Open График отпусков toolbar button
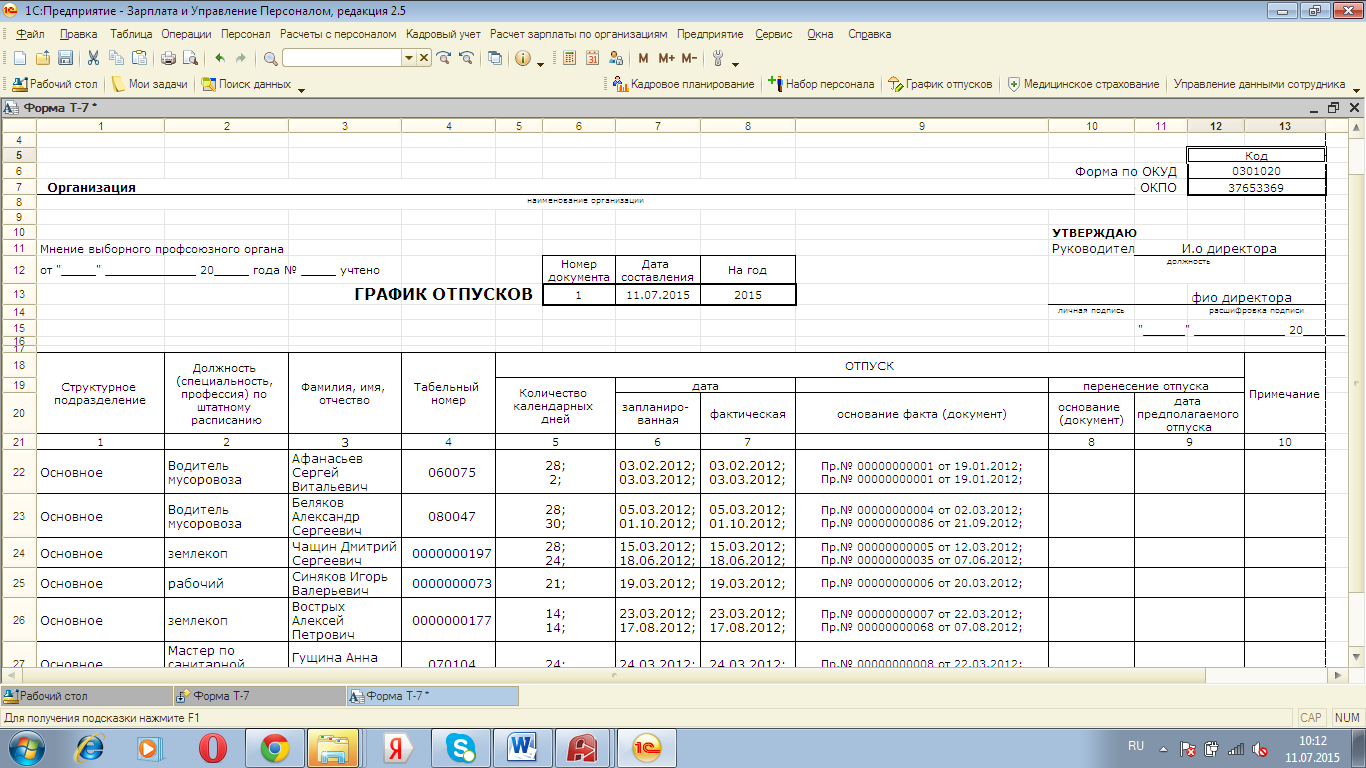Screen dimensions: 1366x768 [x=940, y=84]
